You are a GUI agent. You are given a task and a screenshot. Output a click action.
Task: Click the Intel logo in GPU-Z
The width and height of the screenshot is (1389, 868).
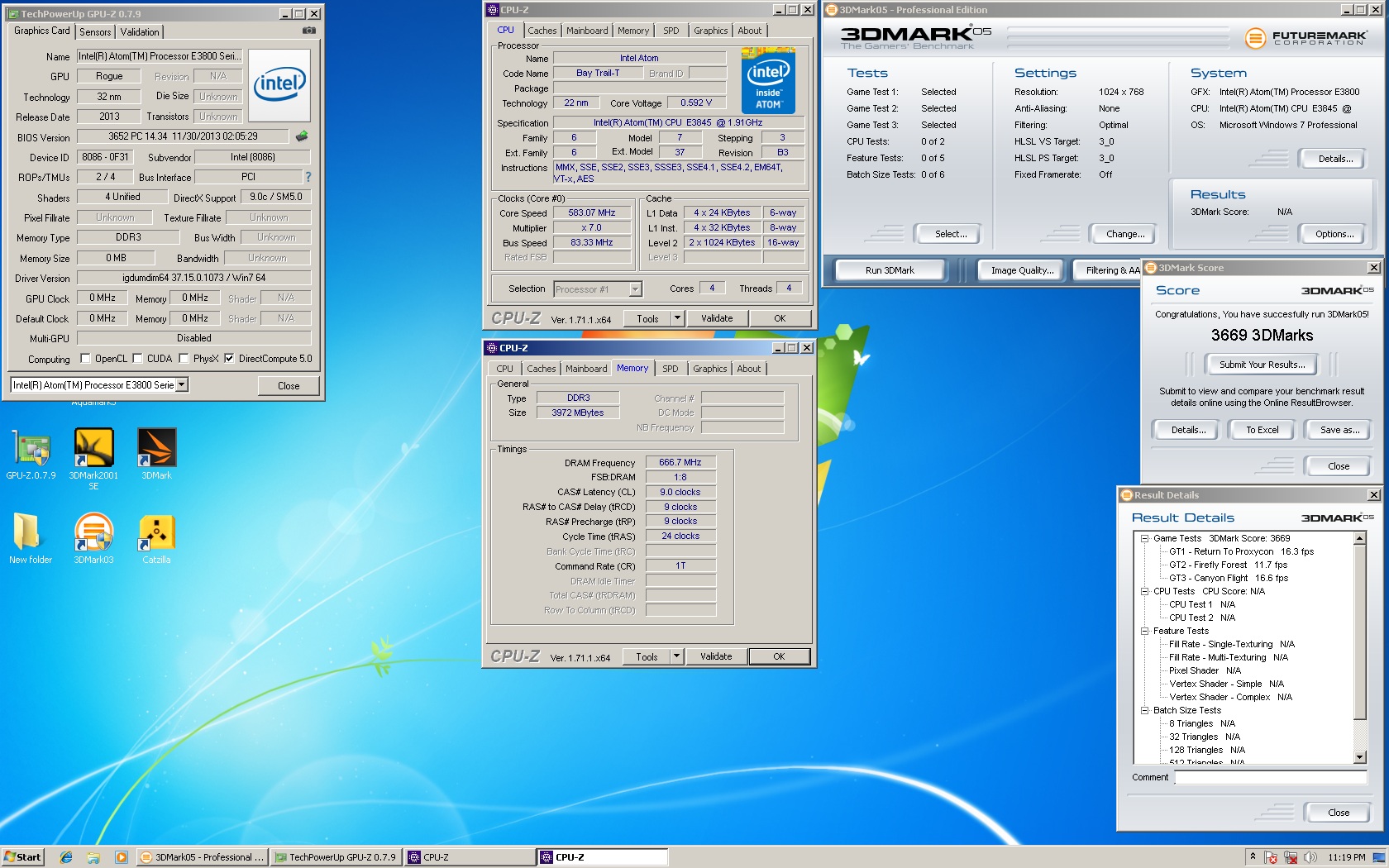click(279, 85)
